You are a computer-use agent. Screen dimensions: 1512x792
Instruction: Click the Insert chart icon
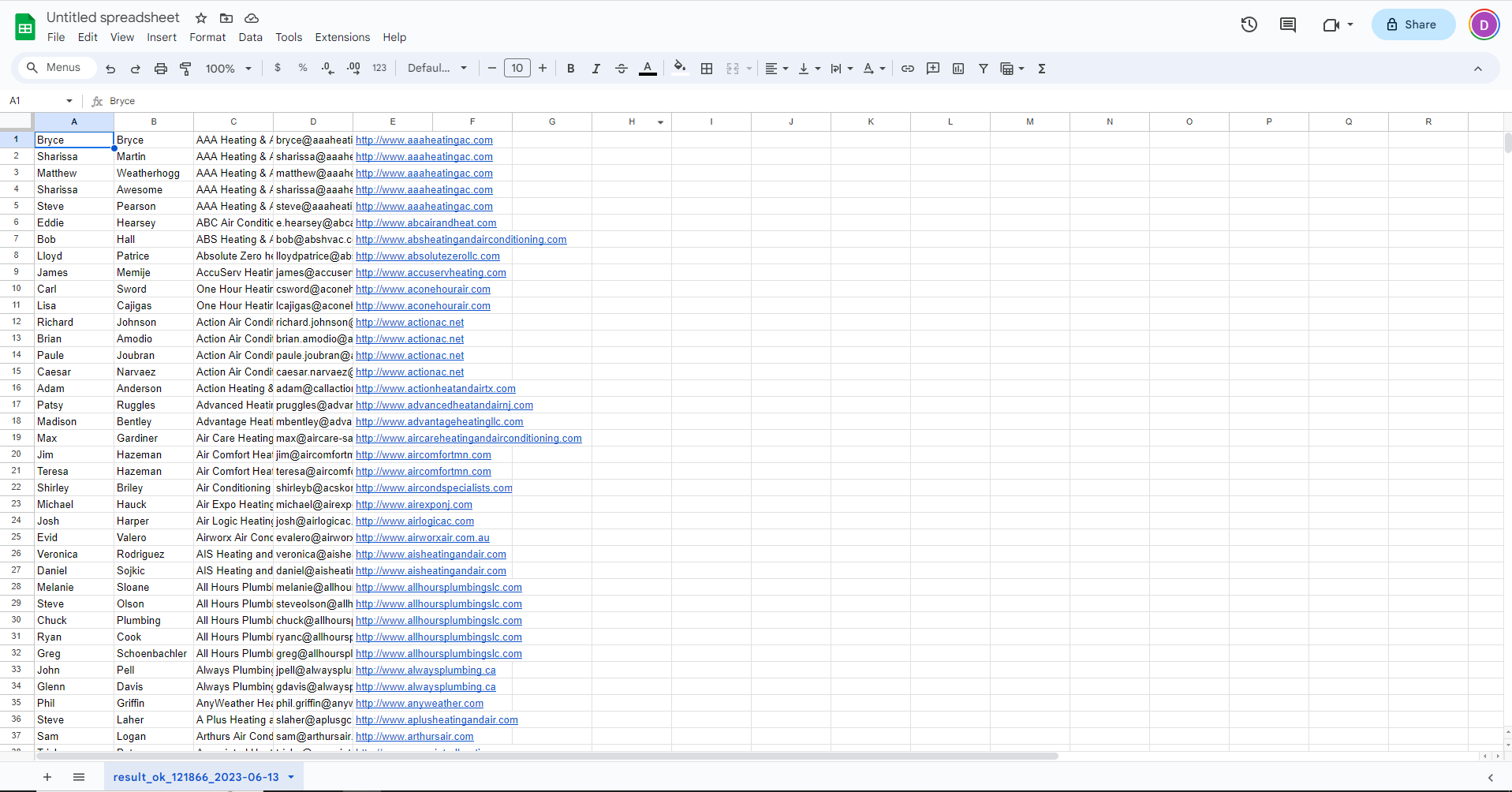(x=958, y=69)
